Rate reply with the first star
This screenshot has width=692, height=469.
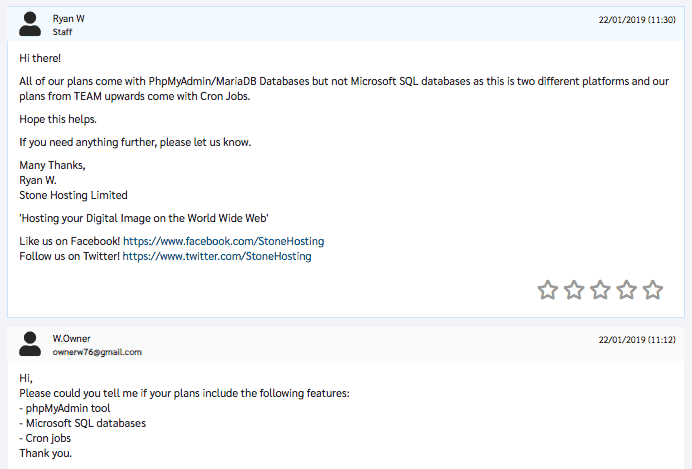(548, 290)
